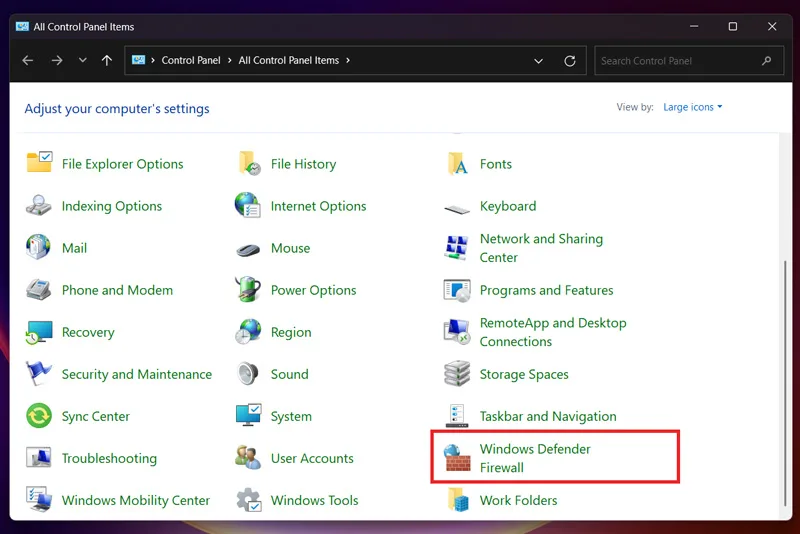Open the Security and Maintenance flag icon
This screenshot has width=800, height=534.
(x=39, y=373)
